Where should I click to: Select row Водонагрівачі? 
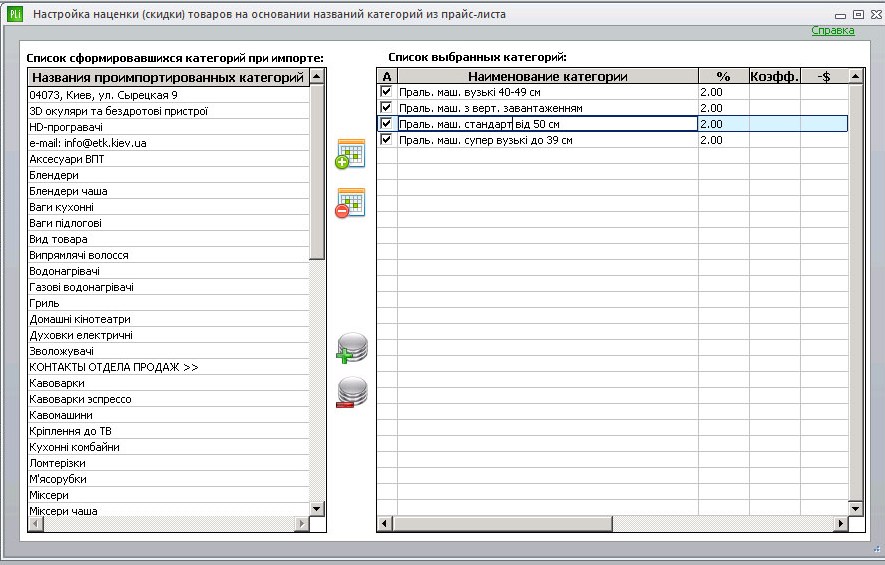(168, 271)
